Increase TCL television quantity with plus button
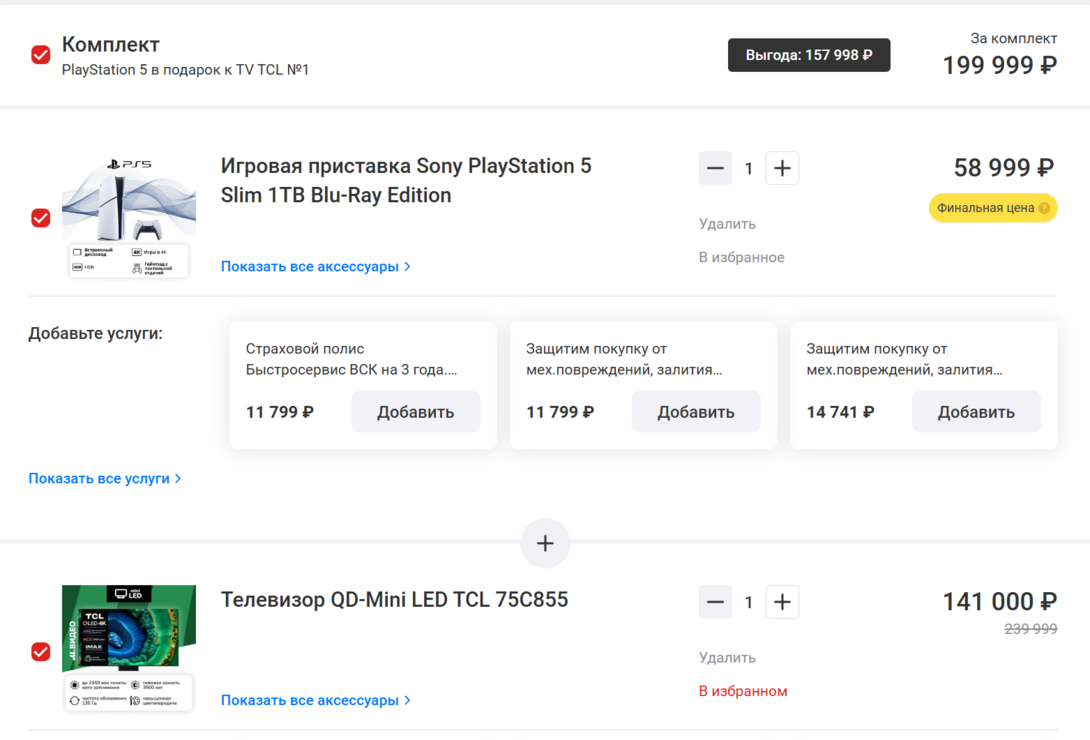Image resolution: width=1090 pixels, height=740 pixels. [x=782, y=602]
